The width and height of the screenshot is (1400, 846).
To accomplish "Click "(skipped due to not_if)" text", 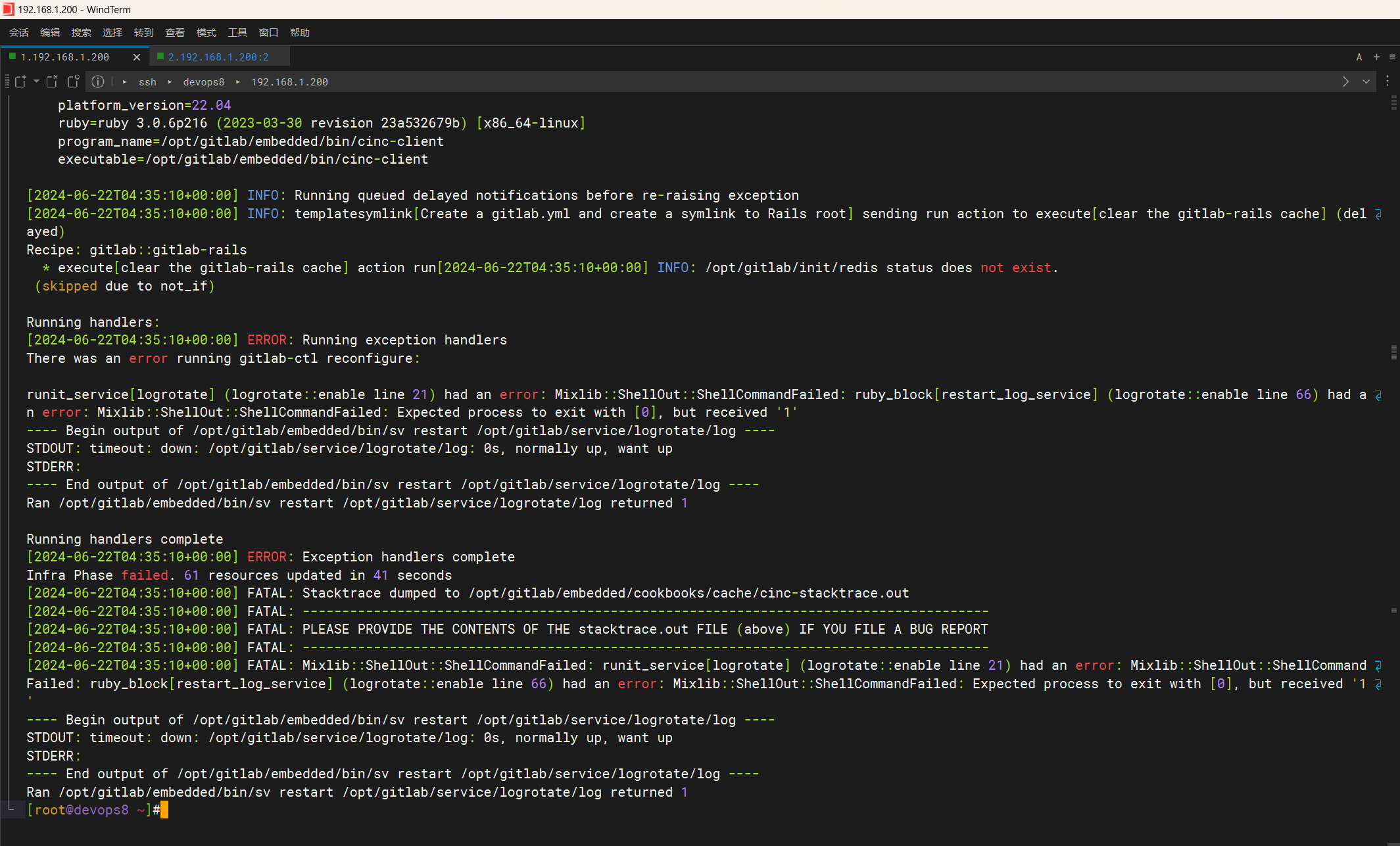I will [x=125, y=286].
